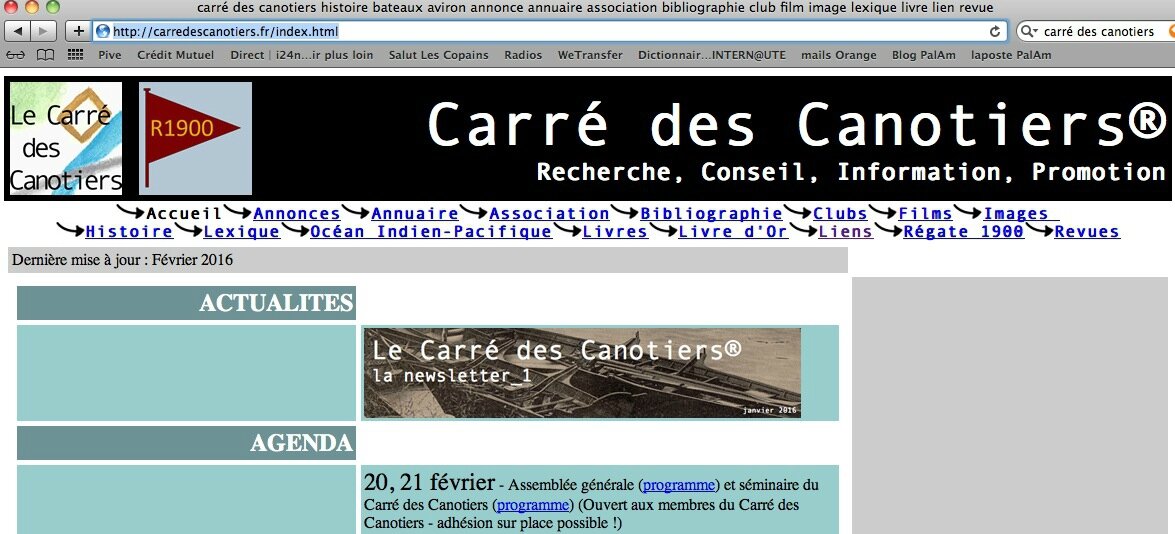Open the Assemblée générale programme link
This screenshot has height=534, width=1175.
679,485
